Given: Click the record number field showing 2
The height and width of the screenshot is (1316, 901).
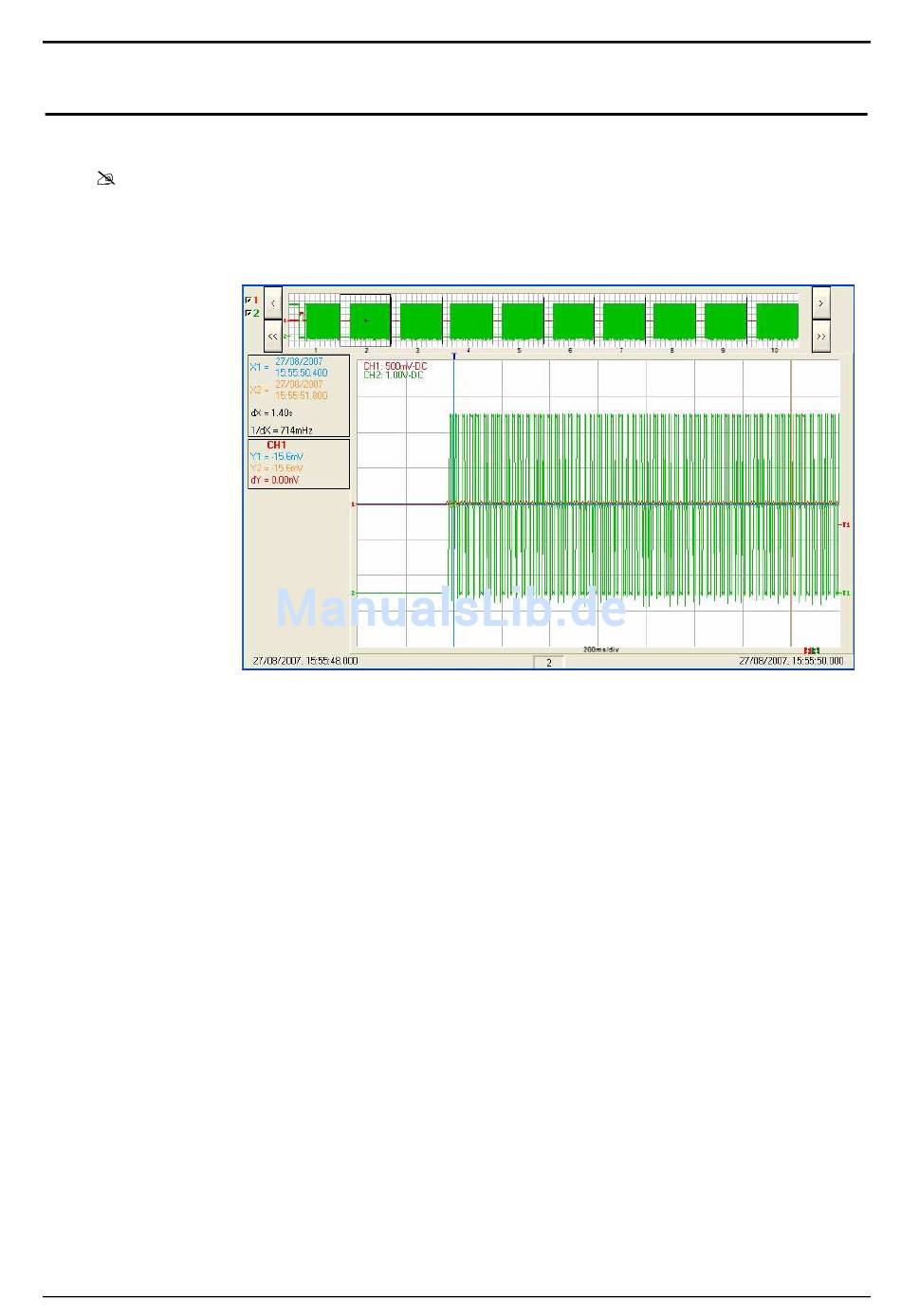Looking at the screenshot, I should [548, 663].
